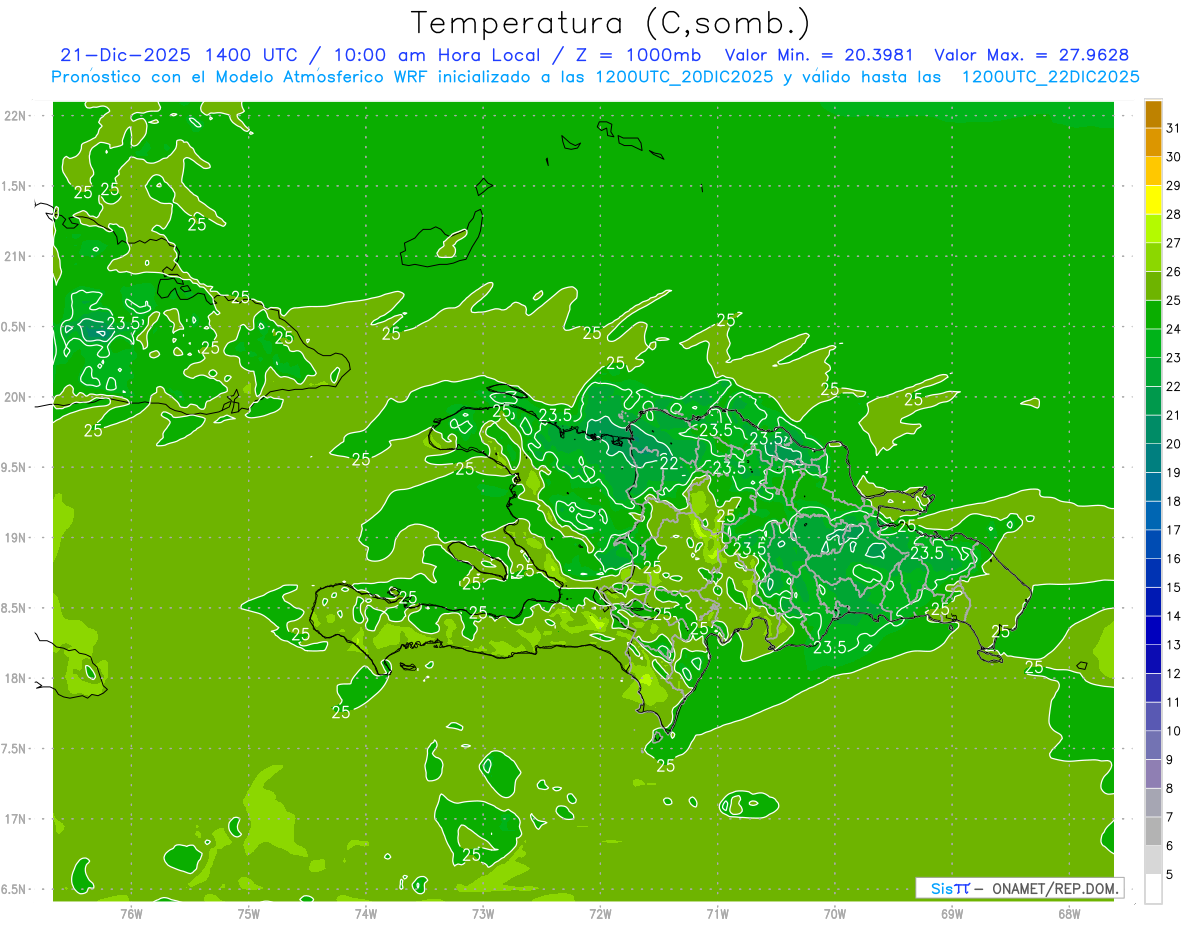
Task: Click the 'Valor Min. = 20.3981' readout
Action: [x=819, y=55]
